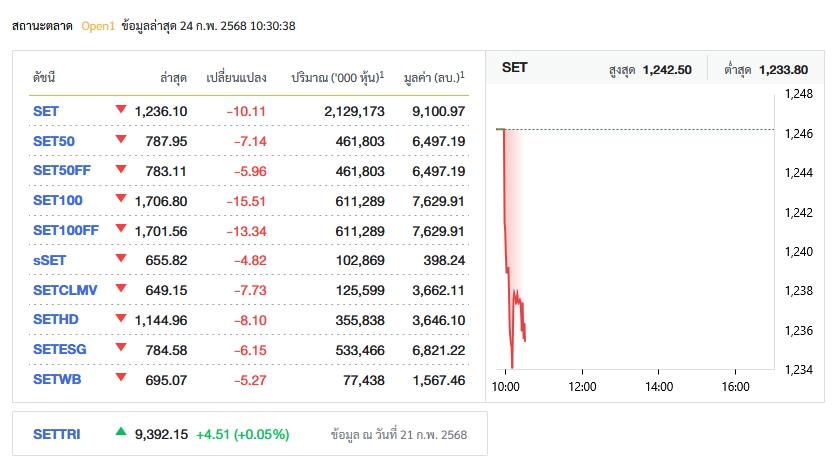This screenshot has height=465, width=835.
Task: Click the red down arrow beside SETHD
Action: (121, 318)
